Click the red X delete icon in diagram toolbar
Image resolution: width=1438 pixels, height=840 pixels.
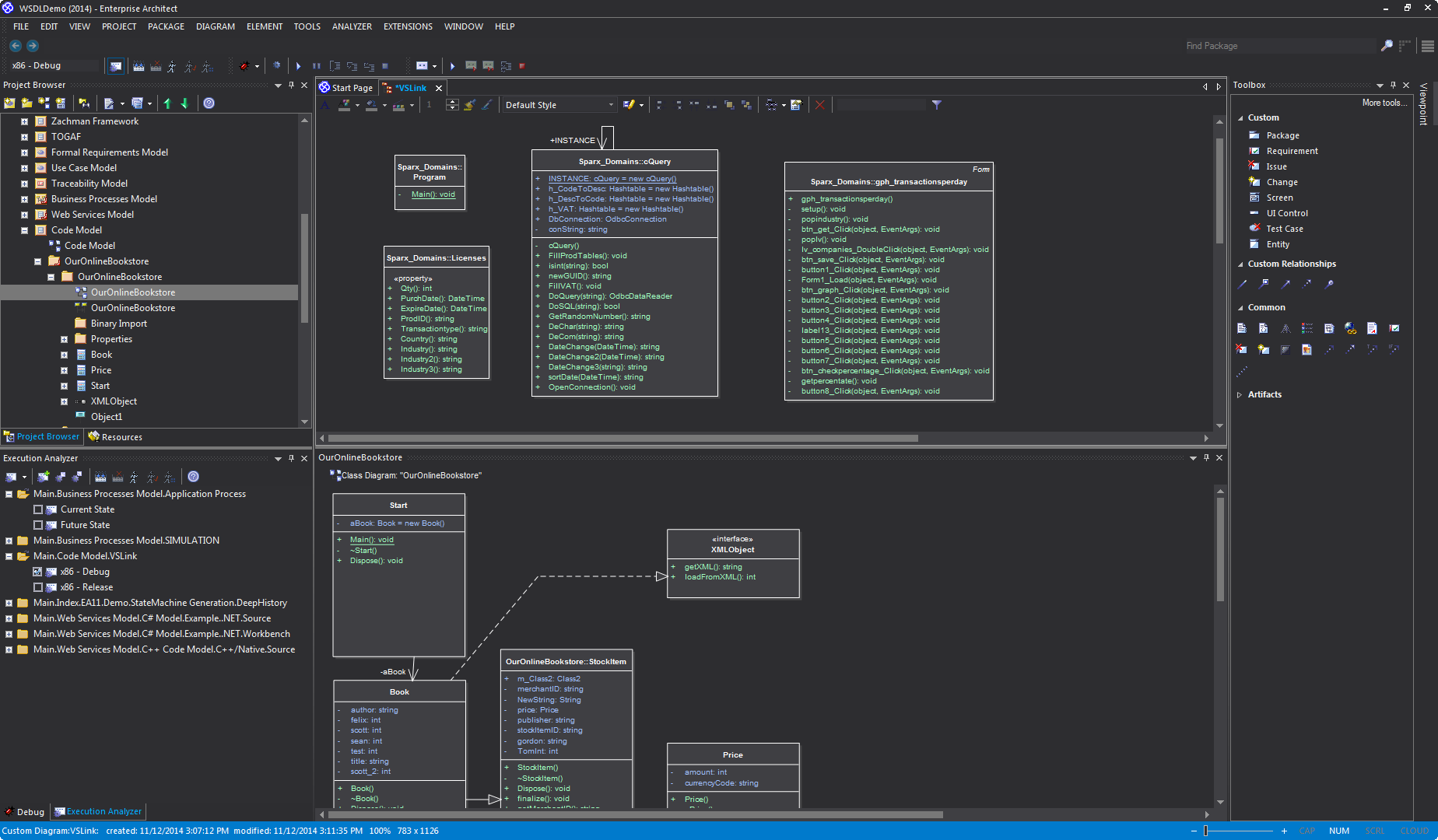click(x=819, y=105)
